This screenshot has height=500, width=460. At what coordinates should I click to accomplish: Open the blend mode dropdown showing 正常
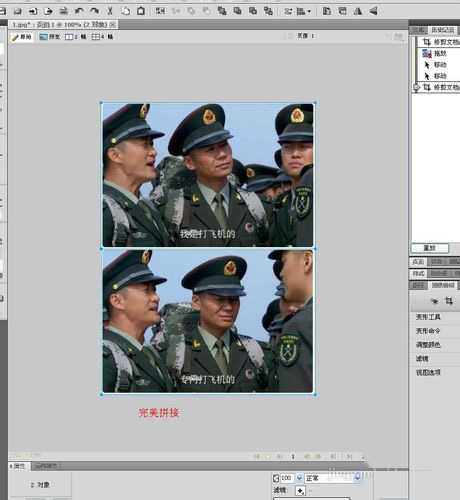click(333, 478)
